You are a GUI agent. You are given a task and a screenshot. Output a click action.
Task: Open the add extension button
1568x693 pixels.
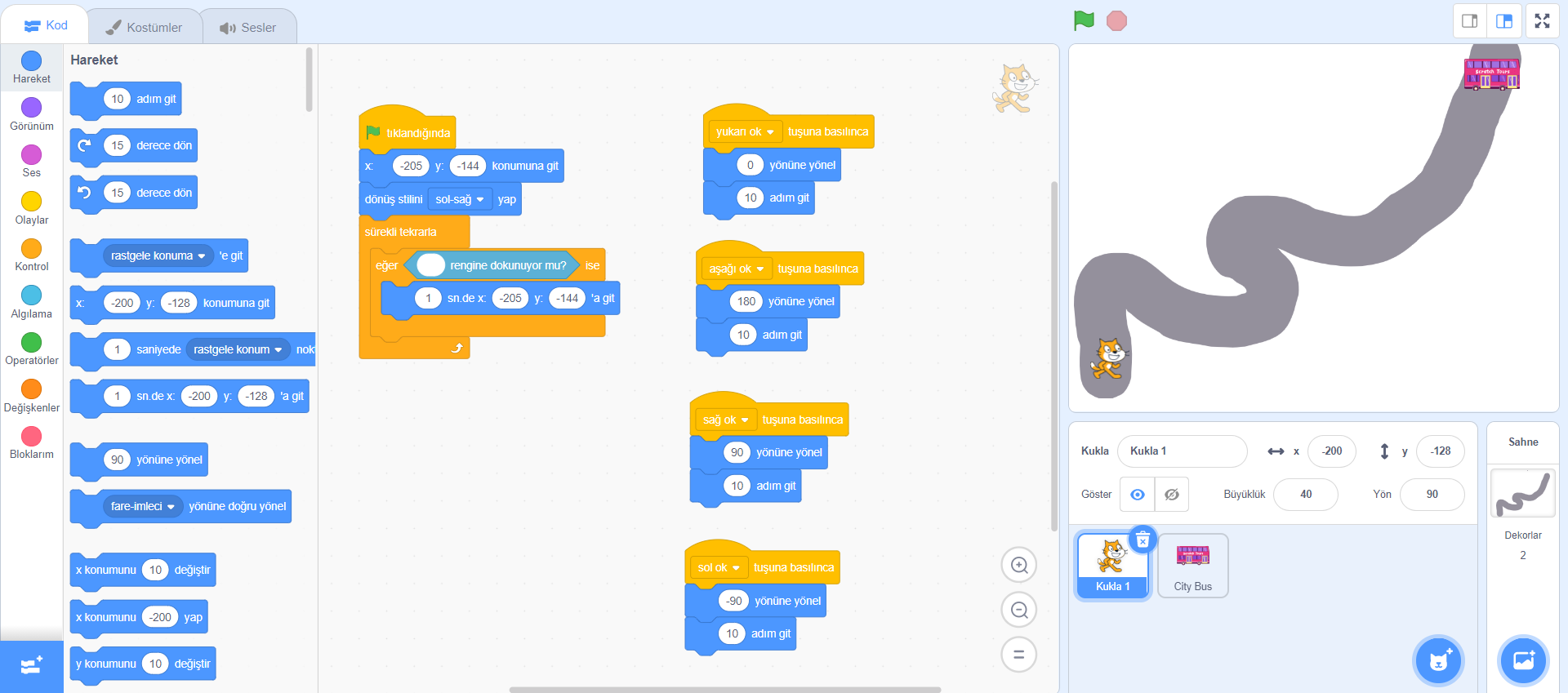pyautogui.click(x=31, y=666)
